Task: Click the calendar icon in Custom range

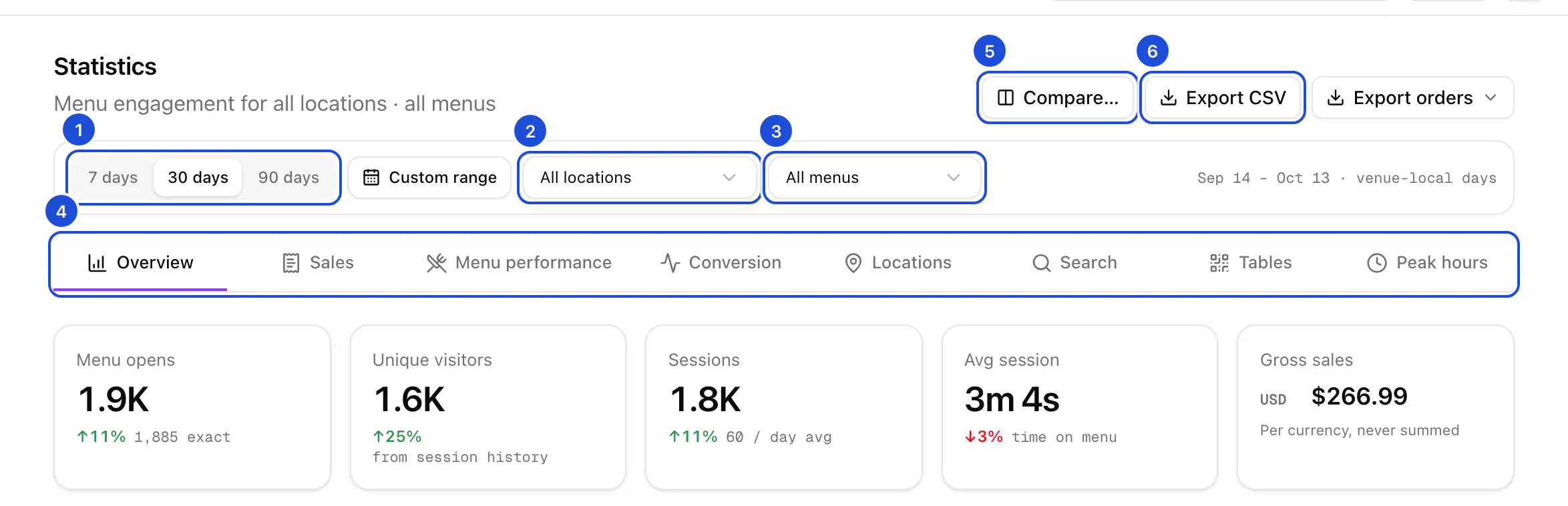Action: click(371, 178)
